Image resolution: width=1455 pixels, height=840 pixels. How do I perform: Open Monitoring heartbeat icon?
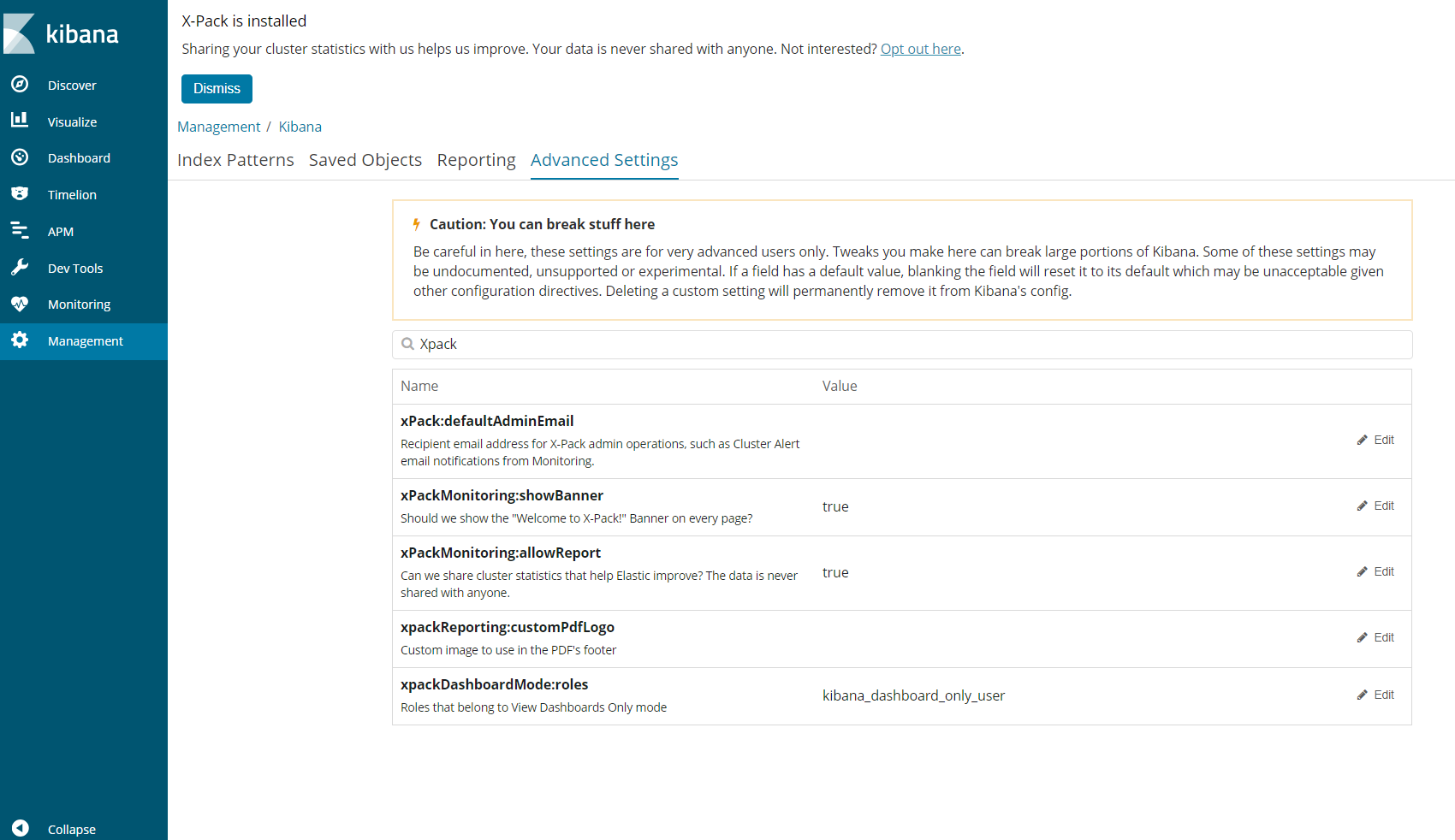point(20,304)
